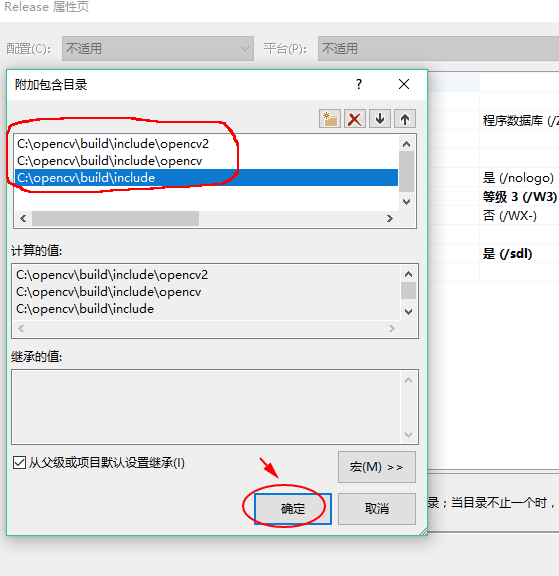Click left arrow of directory list horizontal scrollbar
This screenshot has width=559, height=576.
tap(23, 219)
